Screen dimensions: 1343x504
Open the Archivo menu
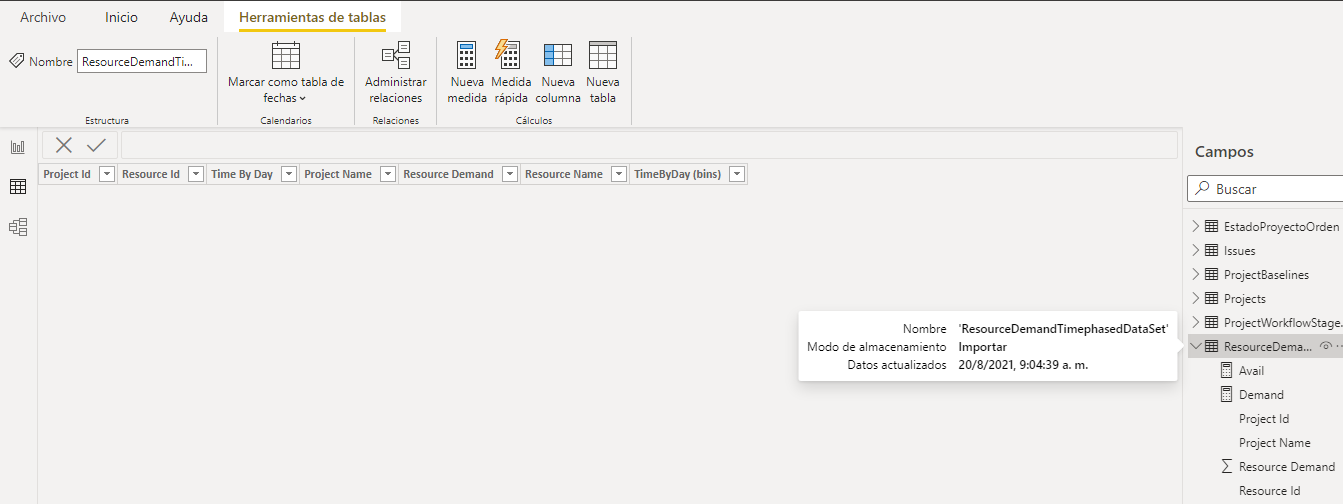pyautogui.click(x=43, y=17)
